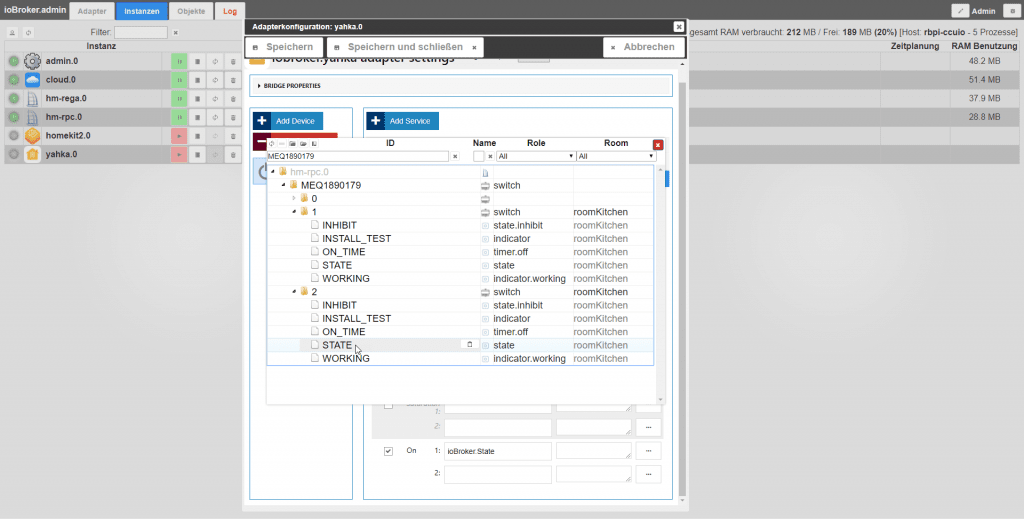Select ON_TIME under channel 1

(x=344, y=252)
